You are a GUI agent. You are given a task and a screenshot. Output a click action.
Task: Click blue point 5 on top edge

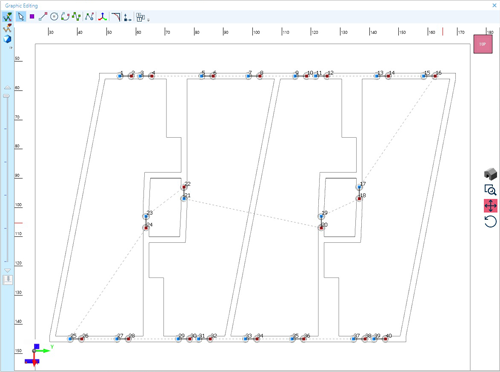click(x=202, y=76)
